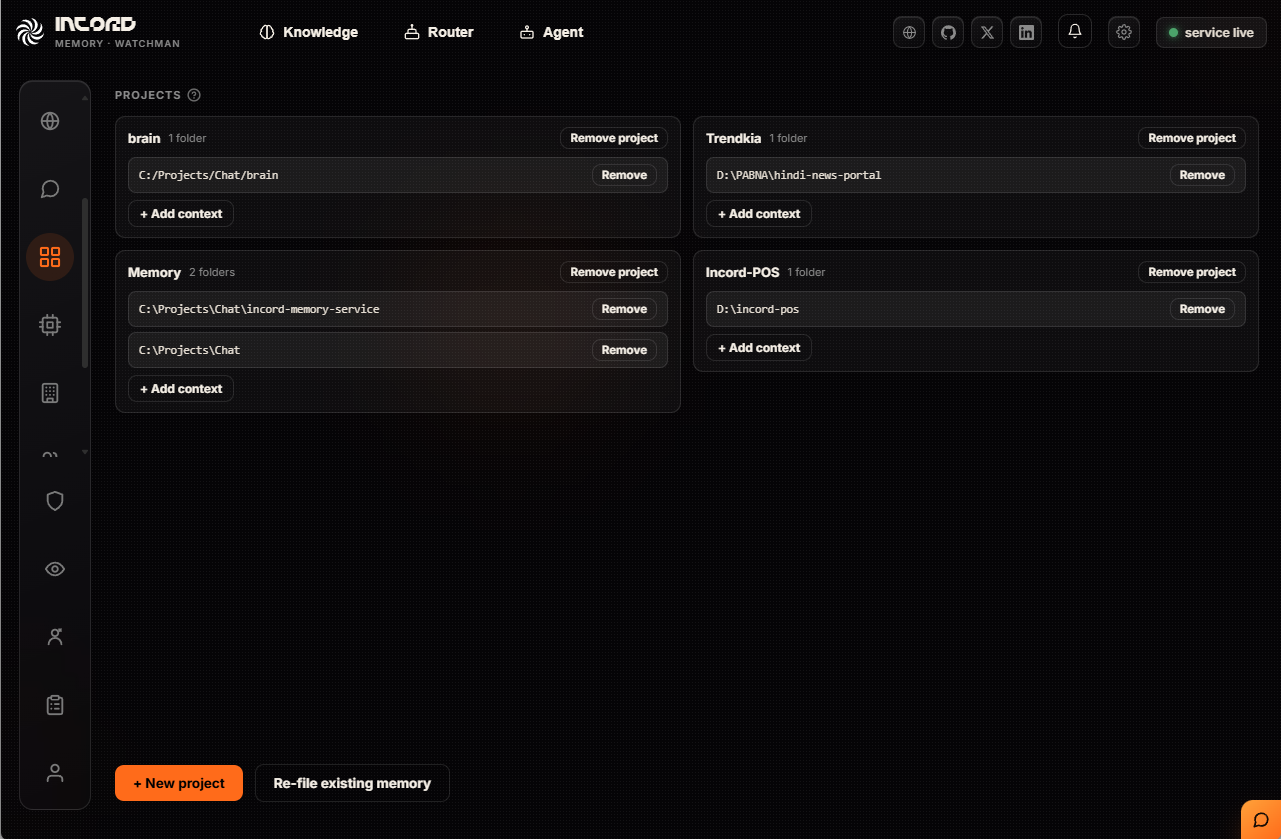Click the PROJECTS section heading
The image size is (1281, 839).
pyautogui.click(x=148, y=95)
